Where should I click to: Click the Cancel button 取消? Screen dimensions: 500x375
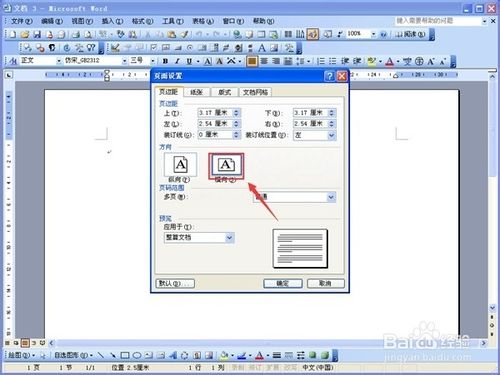325,283
